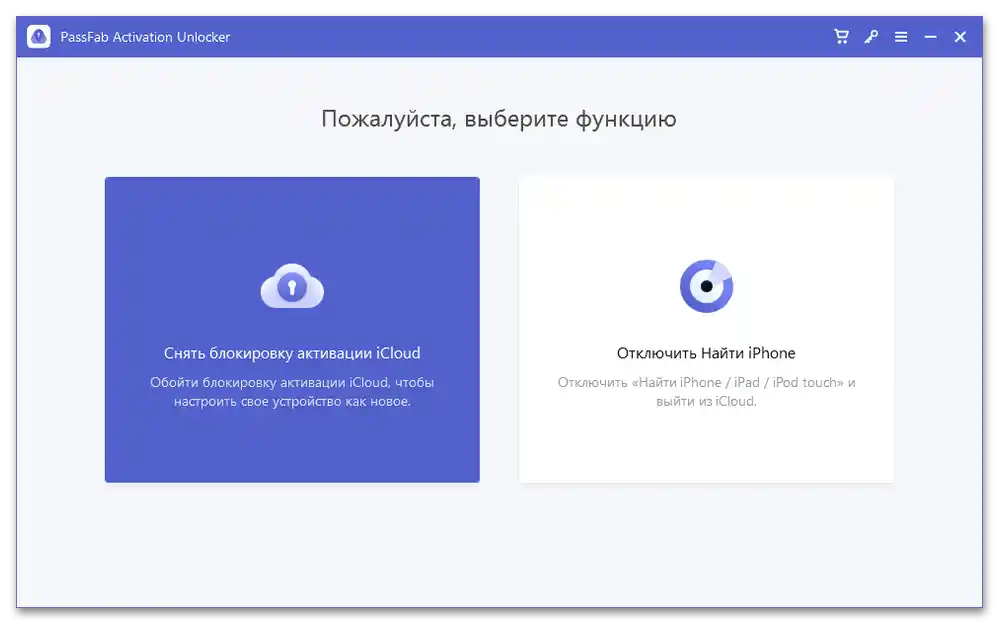Minimize the PassFab window
The height and width of the screenshot is (624, 999).
(930, 37)
